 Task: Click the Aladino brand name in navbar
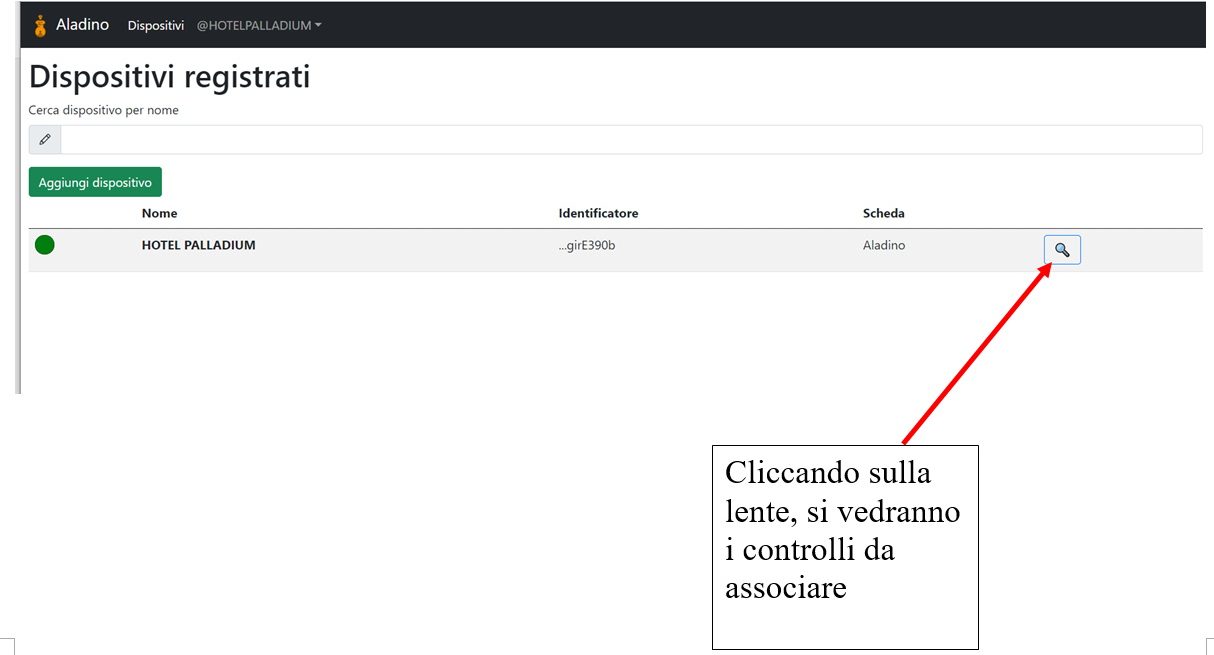[x=82, y=25]
